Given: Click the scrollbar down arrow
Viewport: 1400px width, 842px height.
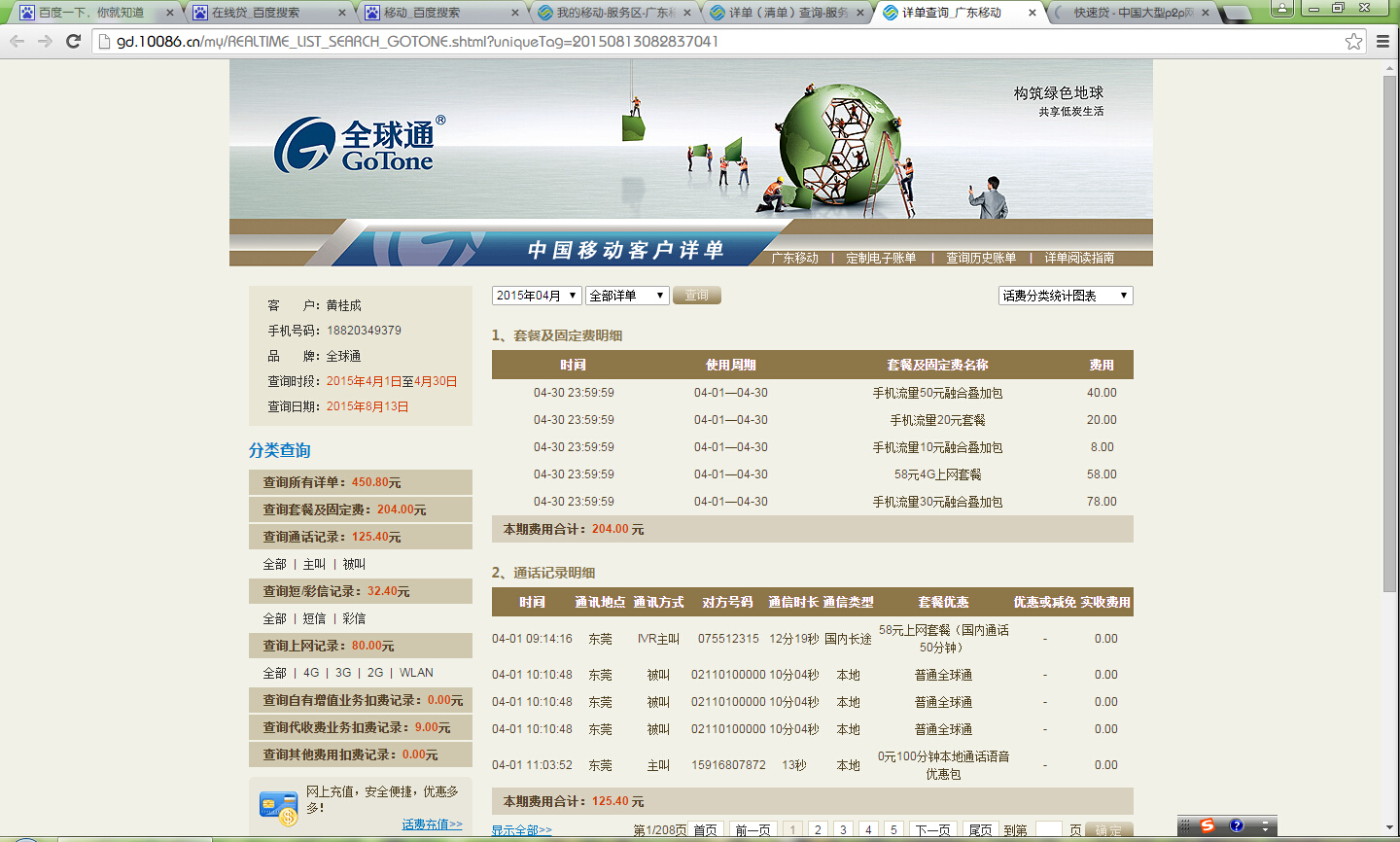Looking at the screenshot, I should pos(1390,827).
